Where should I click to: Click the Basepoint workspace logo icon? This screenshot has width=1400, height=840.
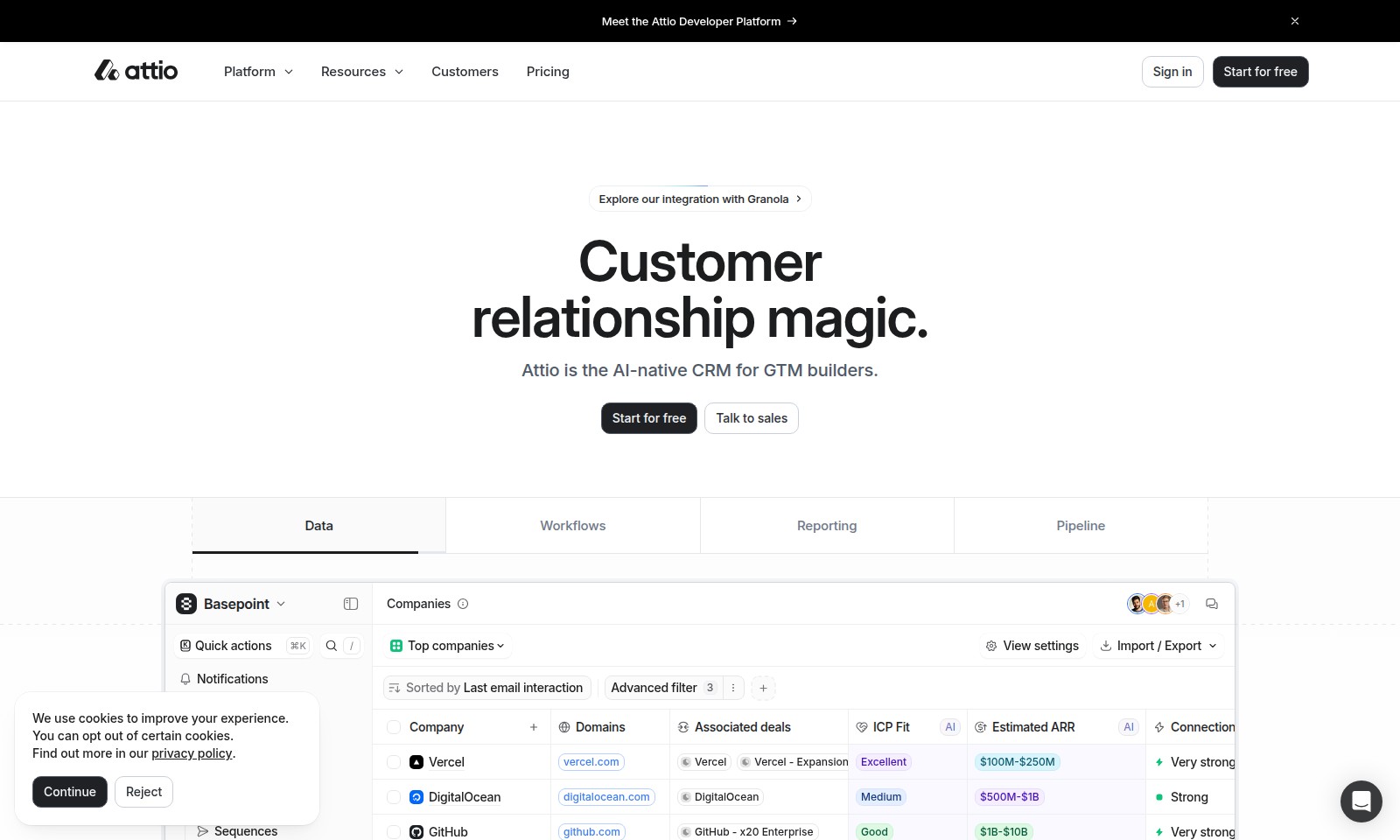186,604
